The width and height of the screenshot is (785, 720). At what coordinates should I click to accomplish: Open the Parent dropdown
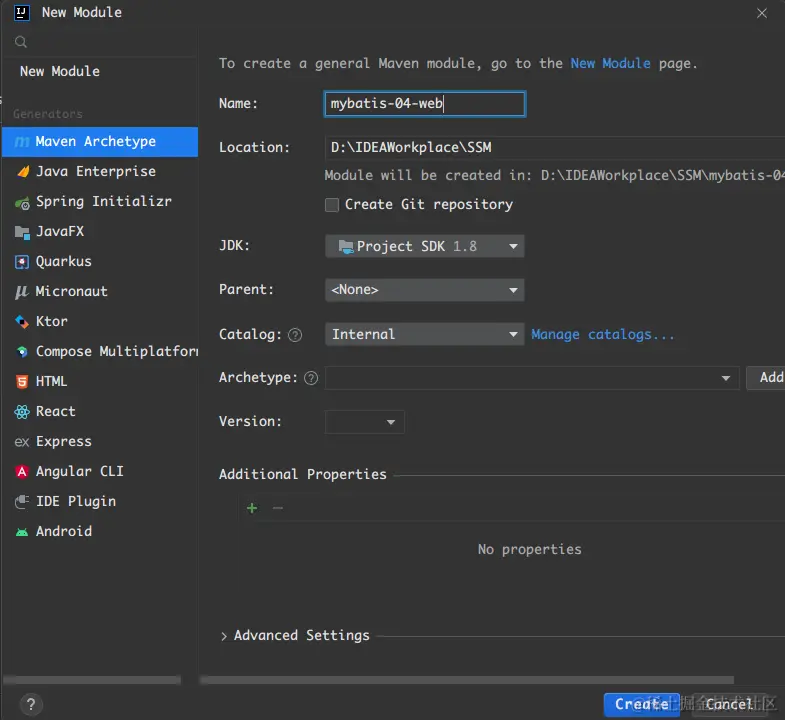(425, 290)
